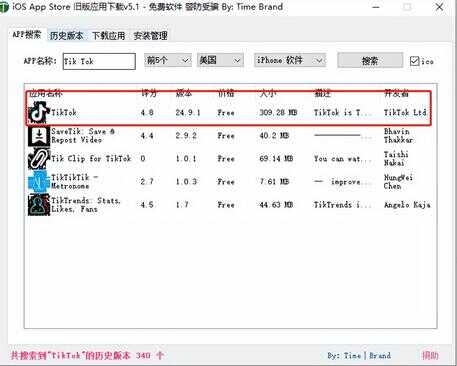457x366 pixels.
Task: Switch to the APP搜索 tab
Action: pyautogui.click(x=27, y=34)
